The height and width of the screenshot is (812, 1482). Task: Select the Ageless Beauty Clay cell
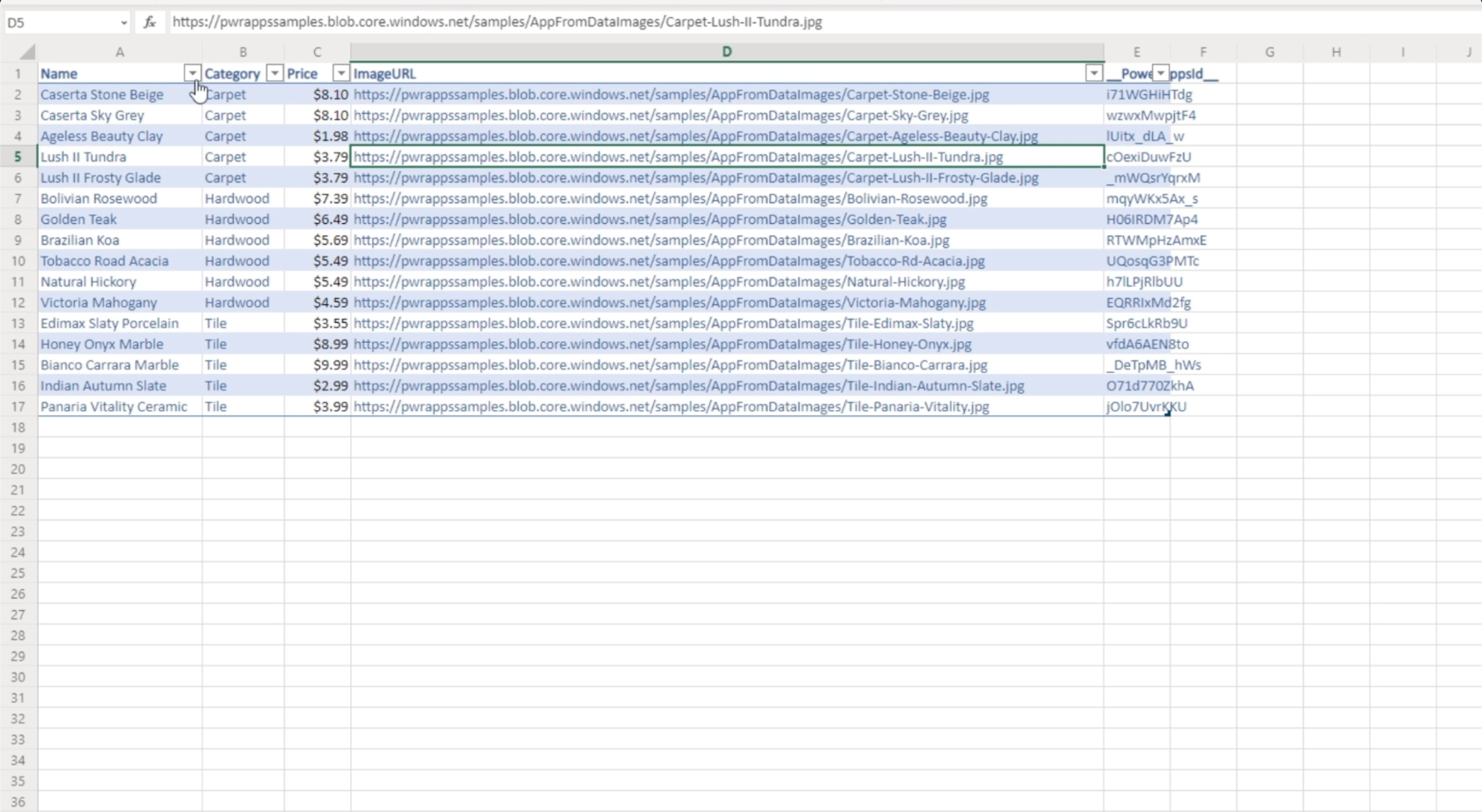[120, 136]
